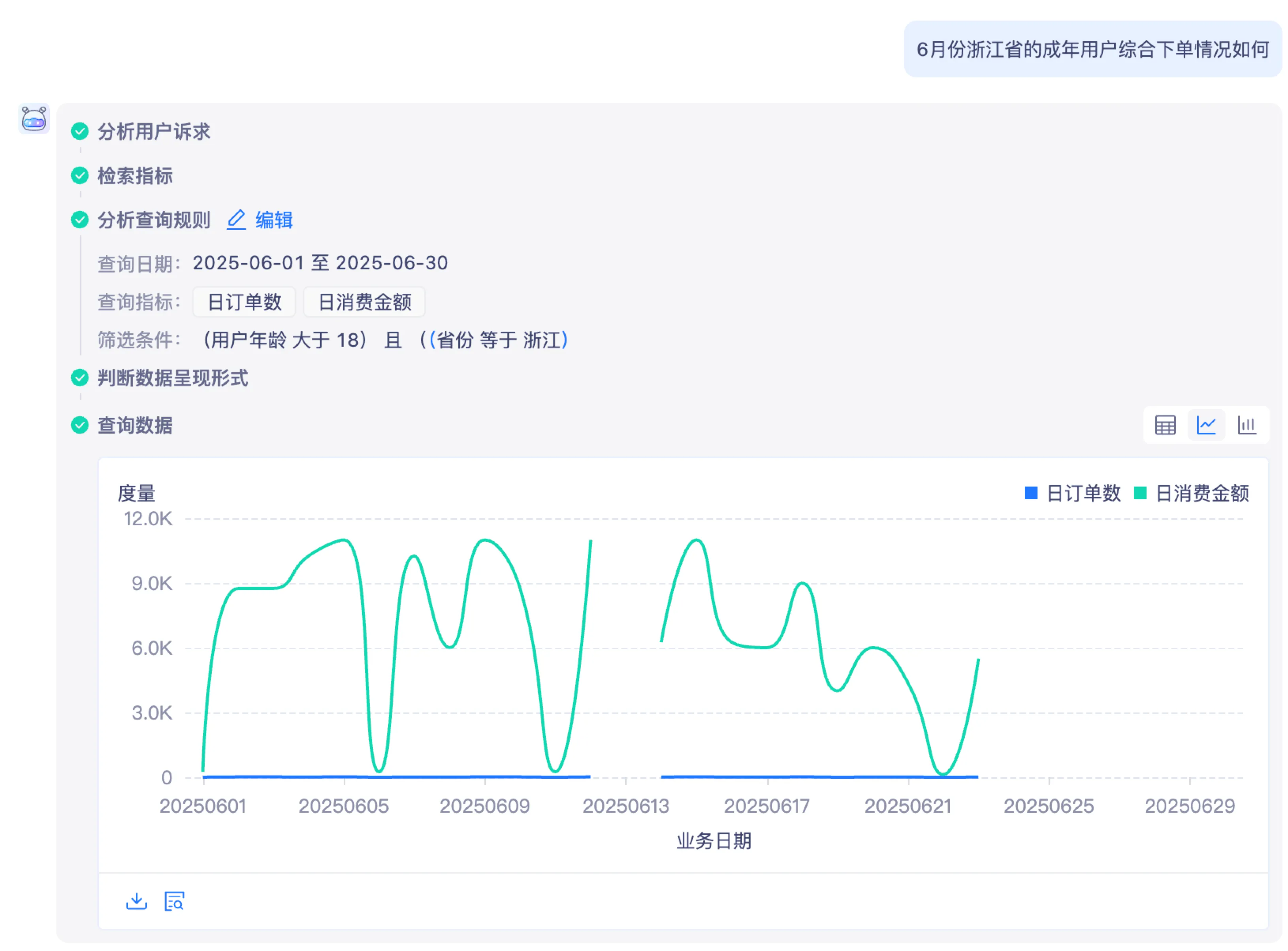Open the query details inspect icon

tap(174, 901)
